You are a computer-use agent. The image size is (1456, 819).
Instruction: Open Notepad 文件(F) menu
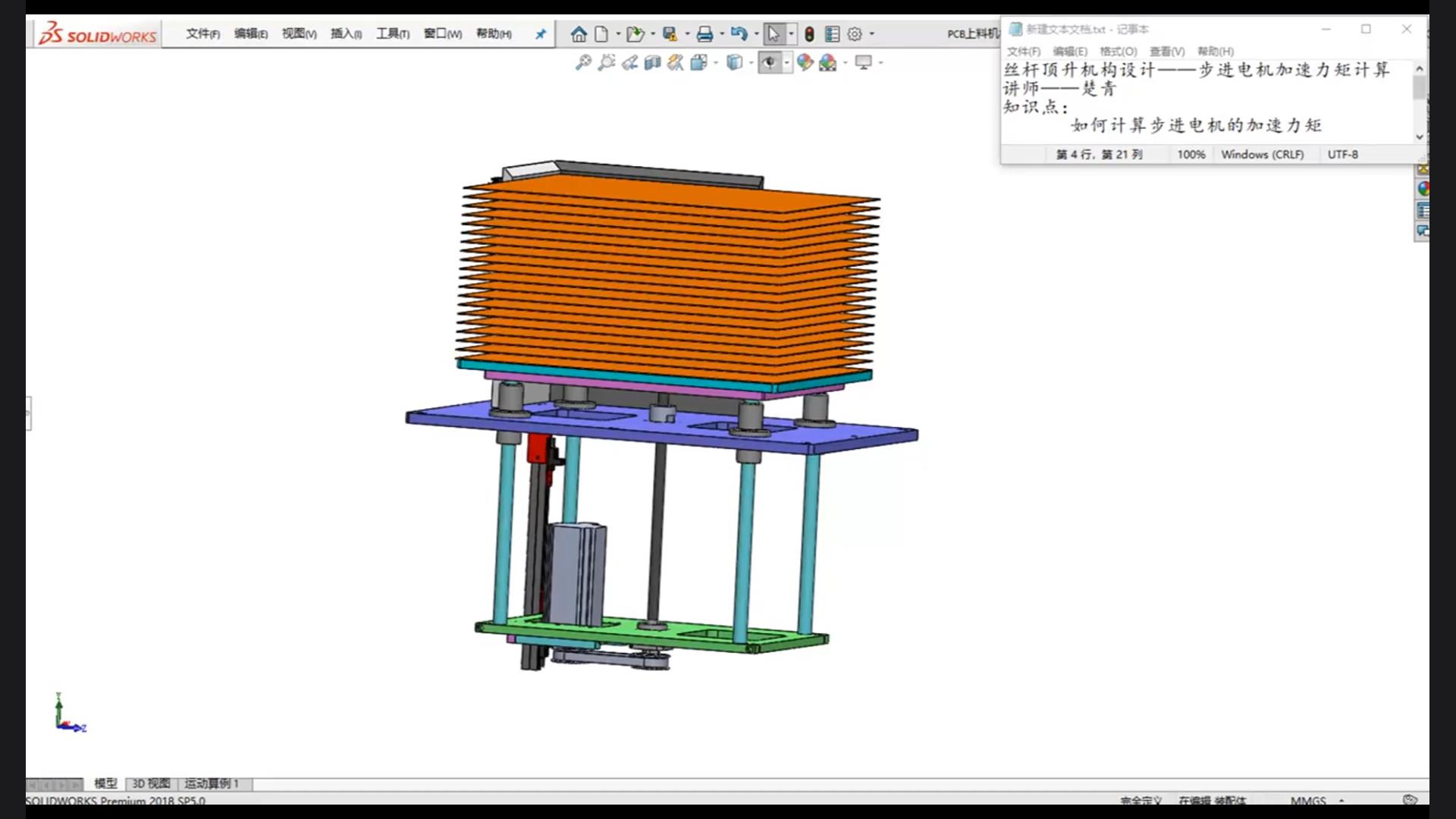point(1024,52)
